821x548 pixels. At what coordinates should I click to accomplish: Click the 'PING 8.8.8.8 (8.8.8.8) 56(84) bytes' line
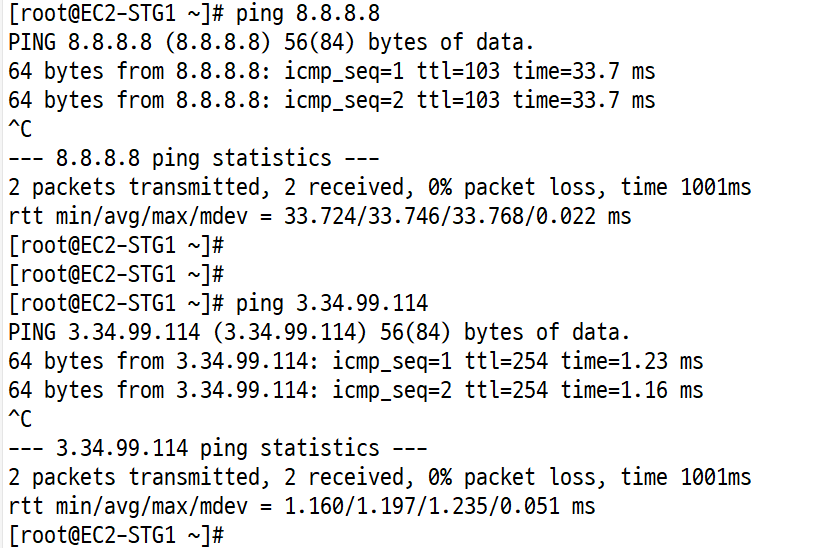pos(271,42)
